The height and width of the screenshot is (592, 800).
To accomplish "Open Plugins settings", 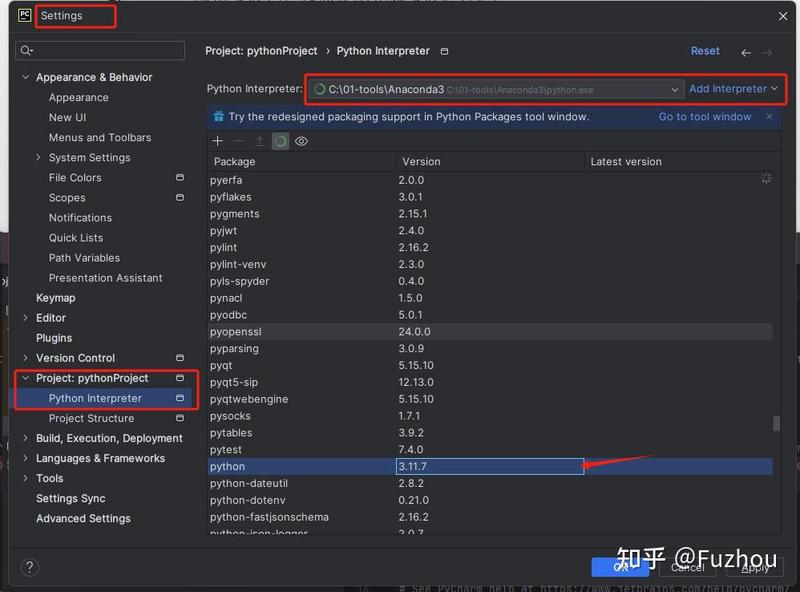I will click(x=54, y=338).
